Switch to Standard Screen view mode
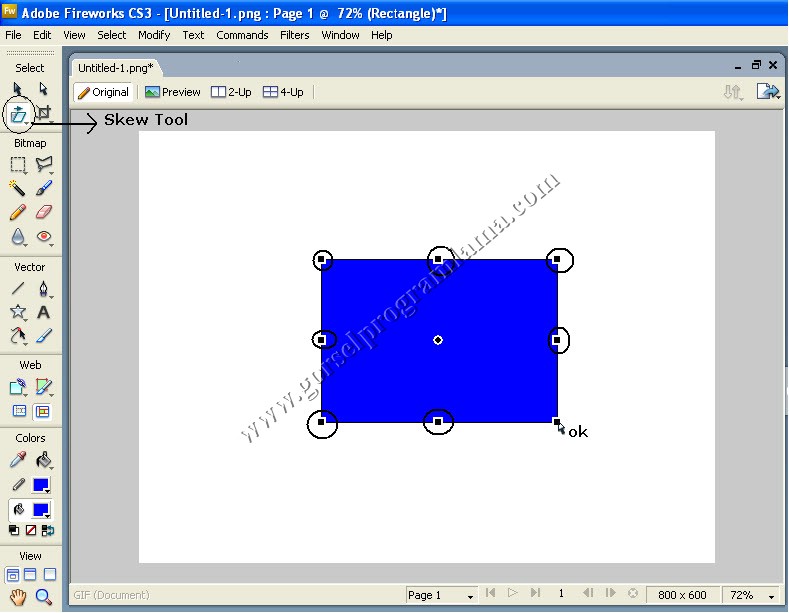Viewport: 789px width, 613px height. [x=13, y=575]
